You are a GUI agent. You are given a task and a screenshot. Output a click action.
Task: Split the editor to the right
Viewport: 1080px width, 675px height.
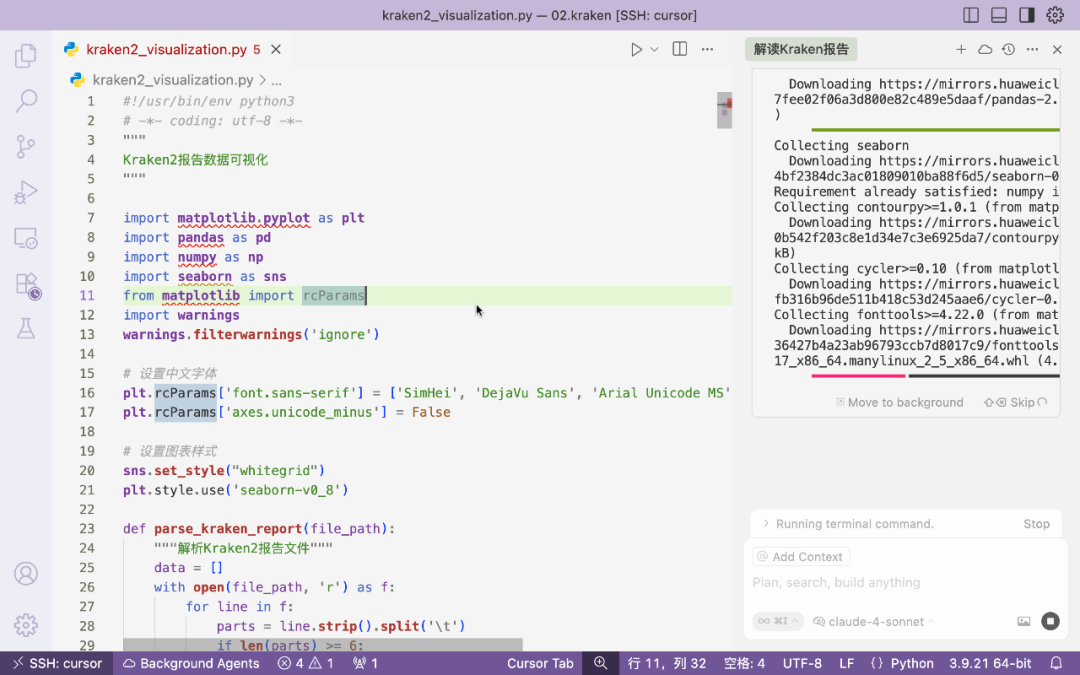(680, 49)
